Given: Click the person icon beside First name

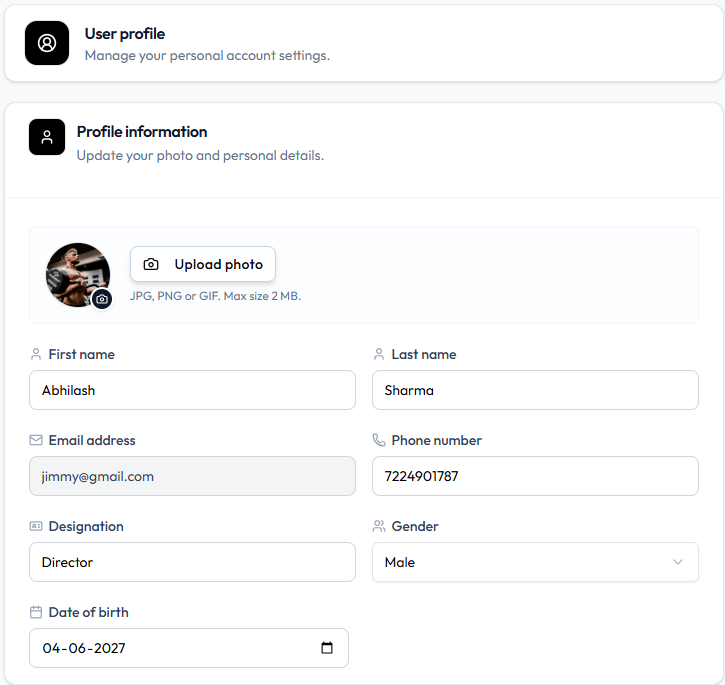Looking at the screenshot, I should [36, 354].
